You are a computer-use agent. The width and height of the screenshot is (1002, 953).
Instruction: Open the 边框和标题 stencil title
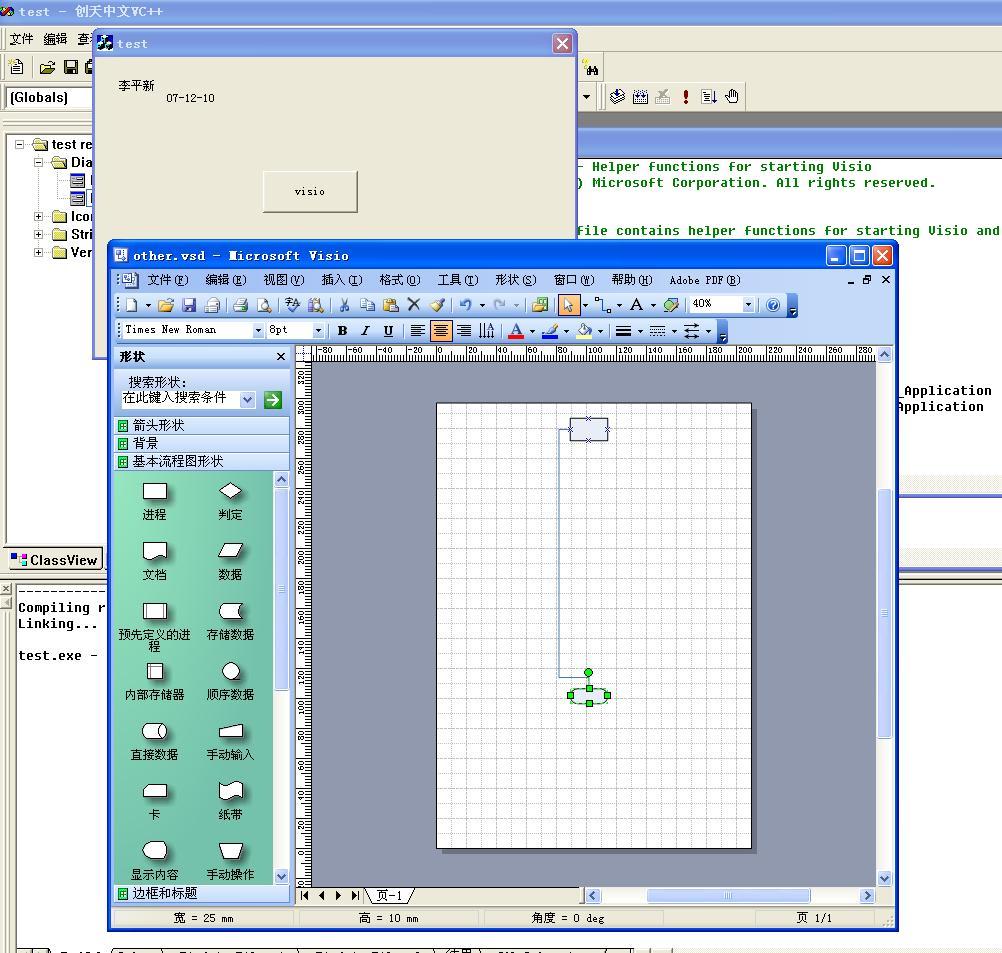click(x=202, y=894)
